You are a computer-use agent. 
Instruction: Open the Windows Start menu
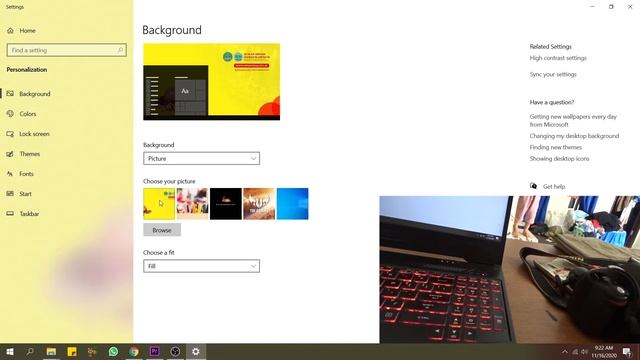point(10,351)
